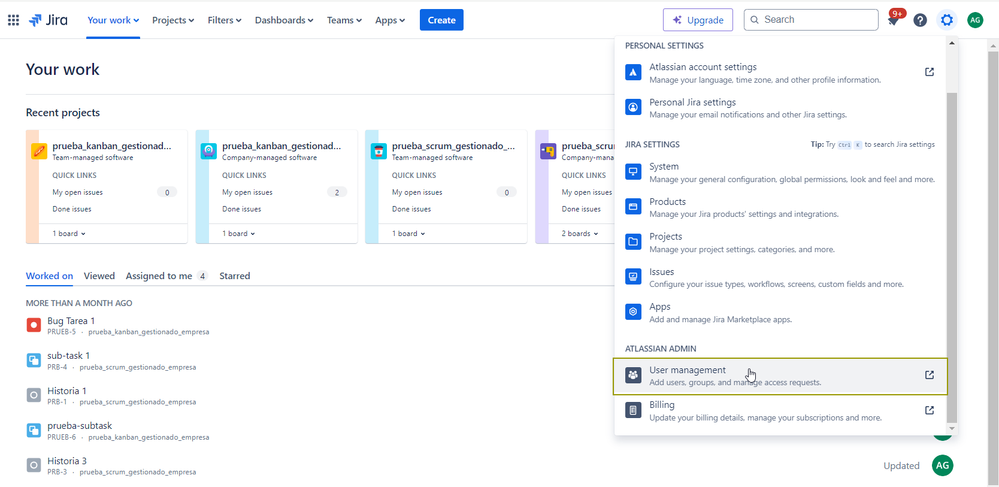Switch to the Viewed tab
Viewport: 999px width, 487px height.
tap(99, 276)
